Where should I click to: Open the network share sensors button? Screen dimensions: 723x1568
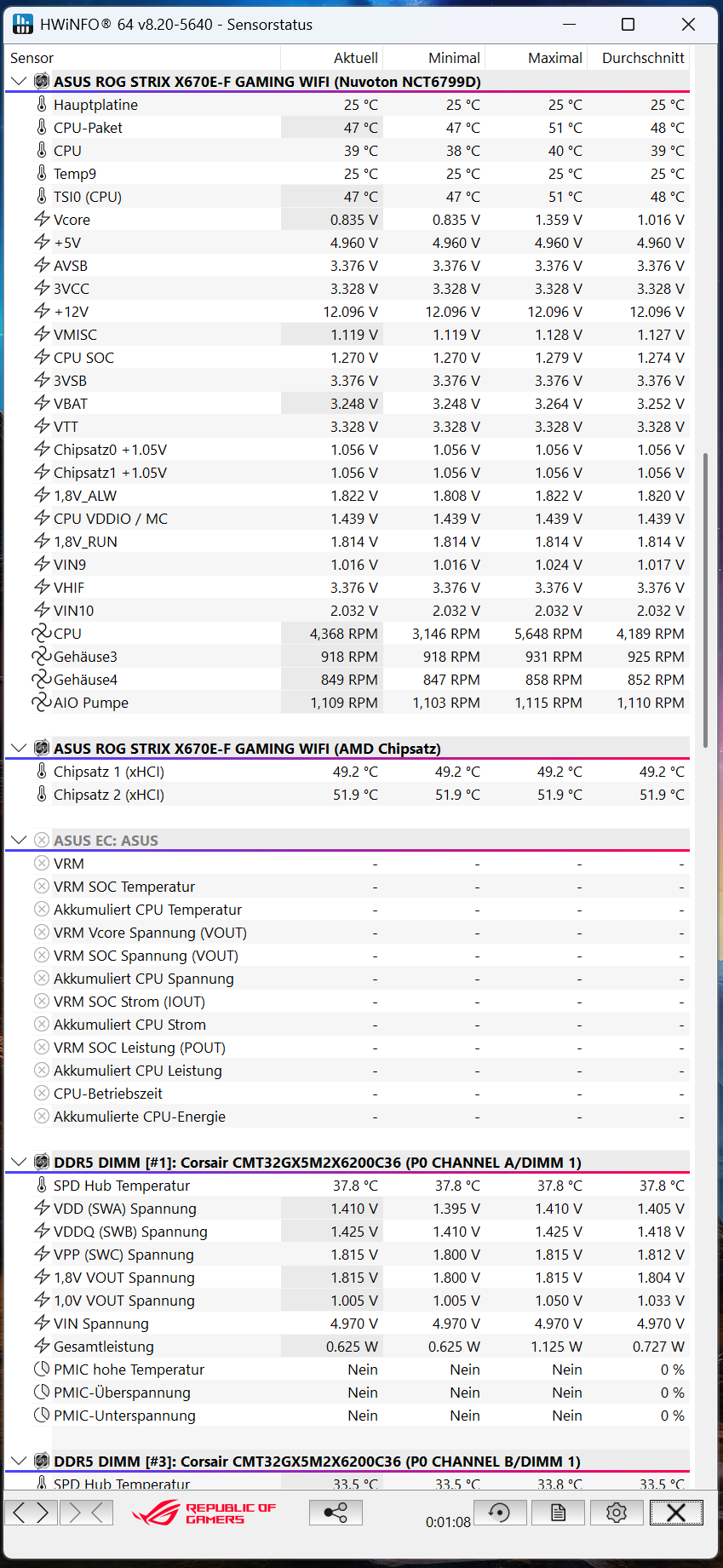point(336,1513)
